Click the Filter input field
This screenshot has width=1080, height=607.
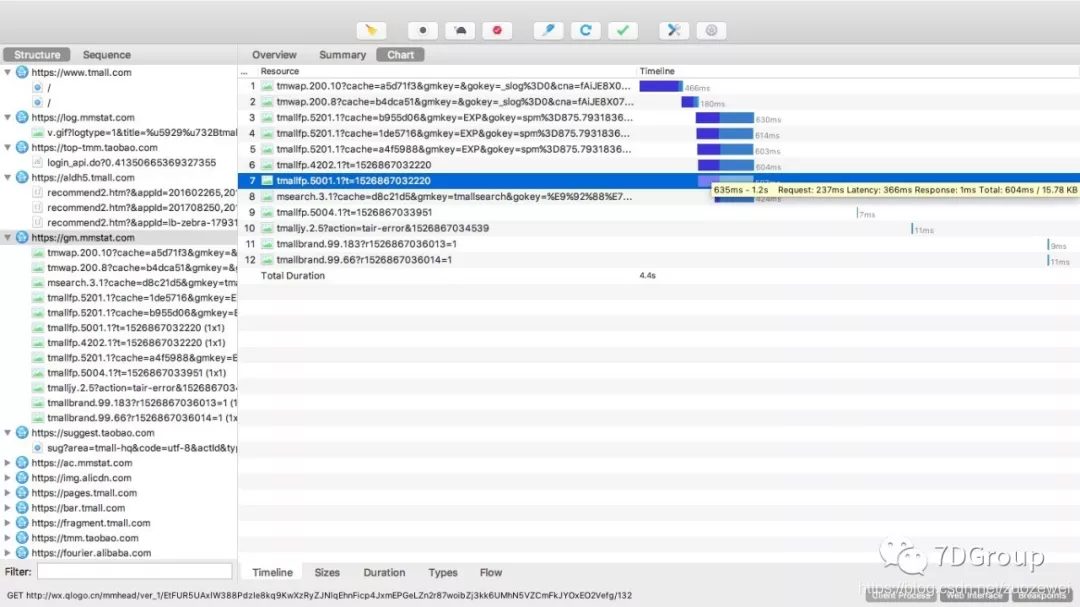[134, 571]
